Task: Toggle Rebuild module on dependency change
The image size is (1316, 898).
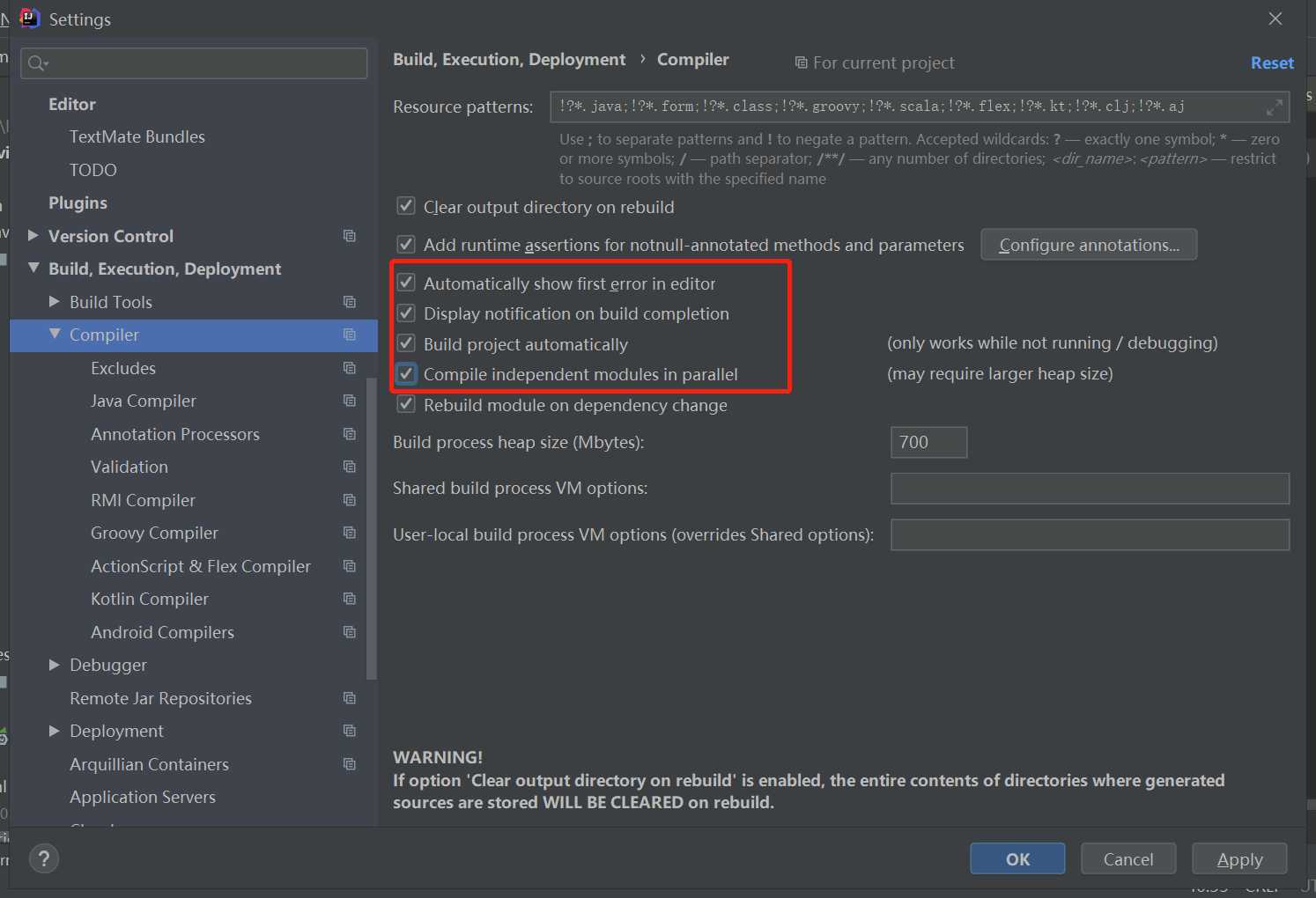Action: coord(406,404)
